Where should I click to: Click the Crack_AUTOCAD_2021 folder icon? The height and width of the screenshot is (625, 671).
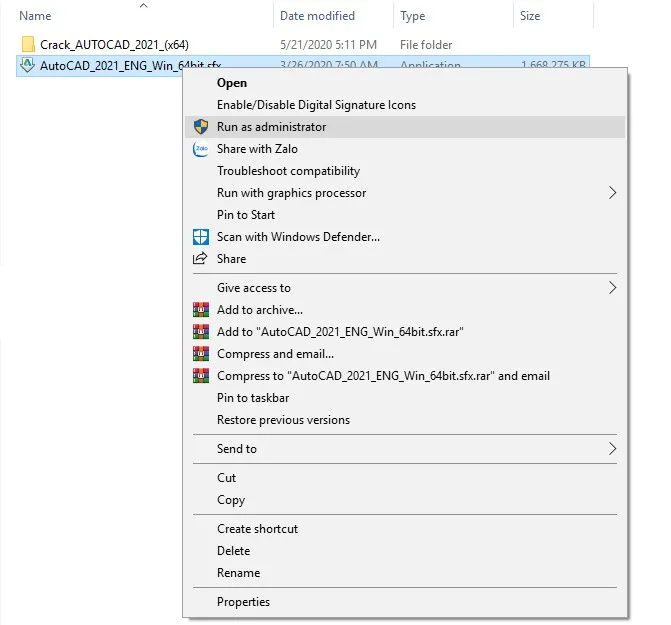coord(28,44)
